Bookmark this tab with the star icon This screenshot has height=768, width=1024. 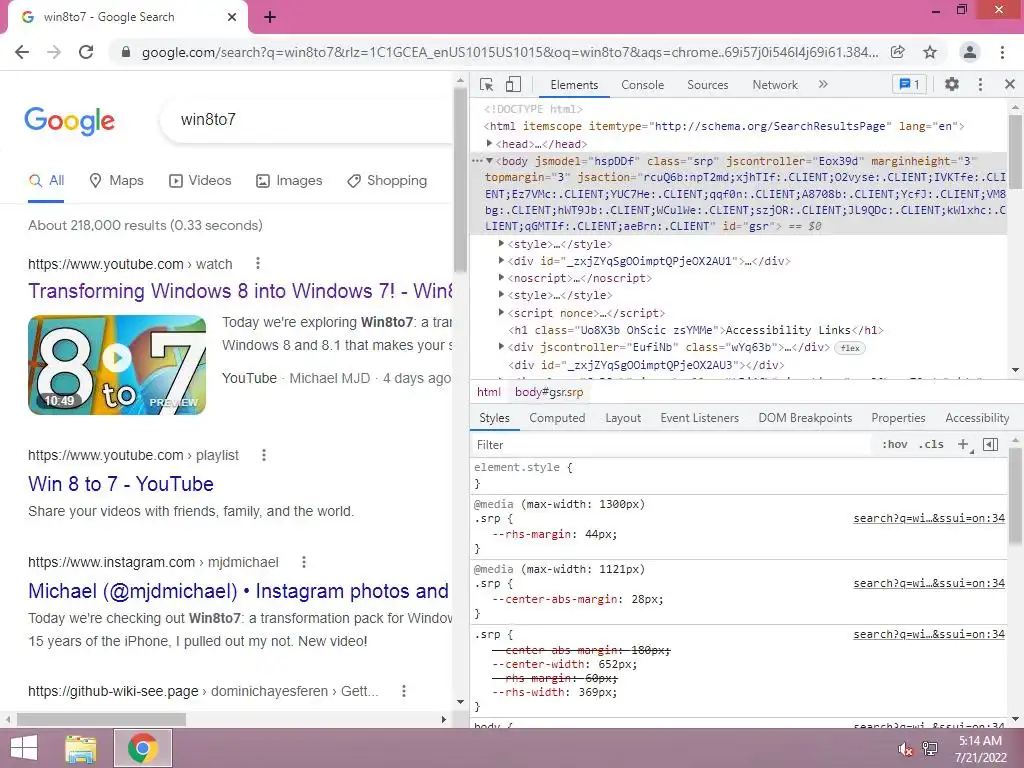930,52
